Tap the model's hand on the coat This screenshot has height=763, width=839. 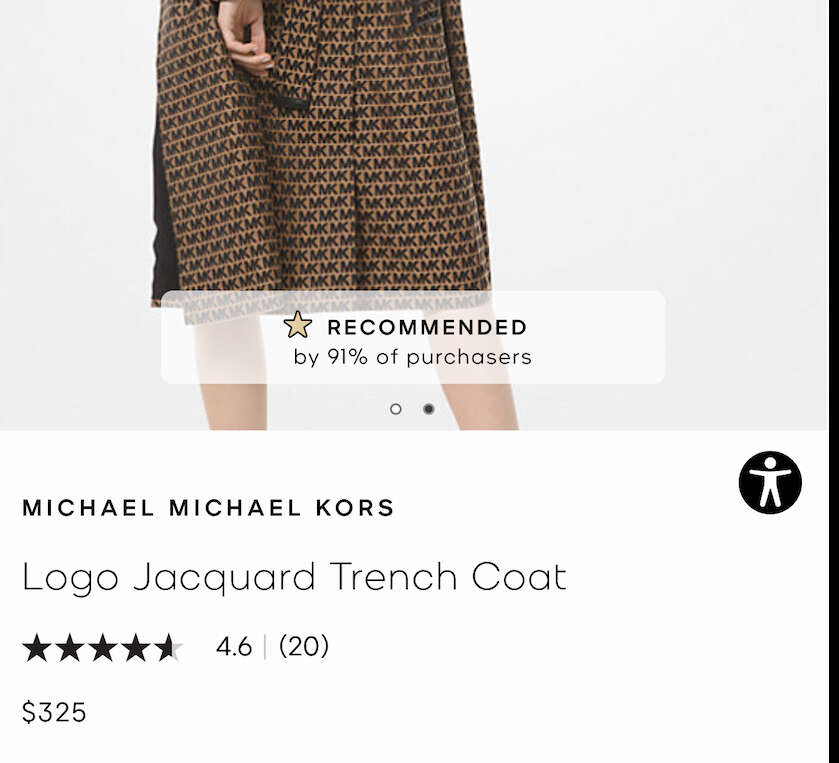pos(243,37)
